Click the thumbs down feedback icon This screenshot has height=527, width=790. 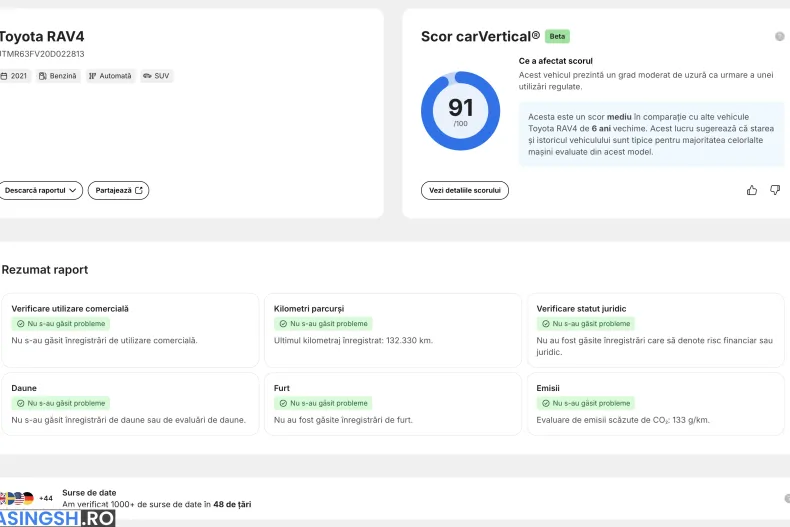point(775,190)
